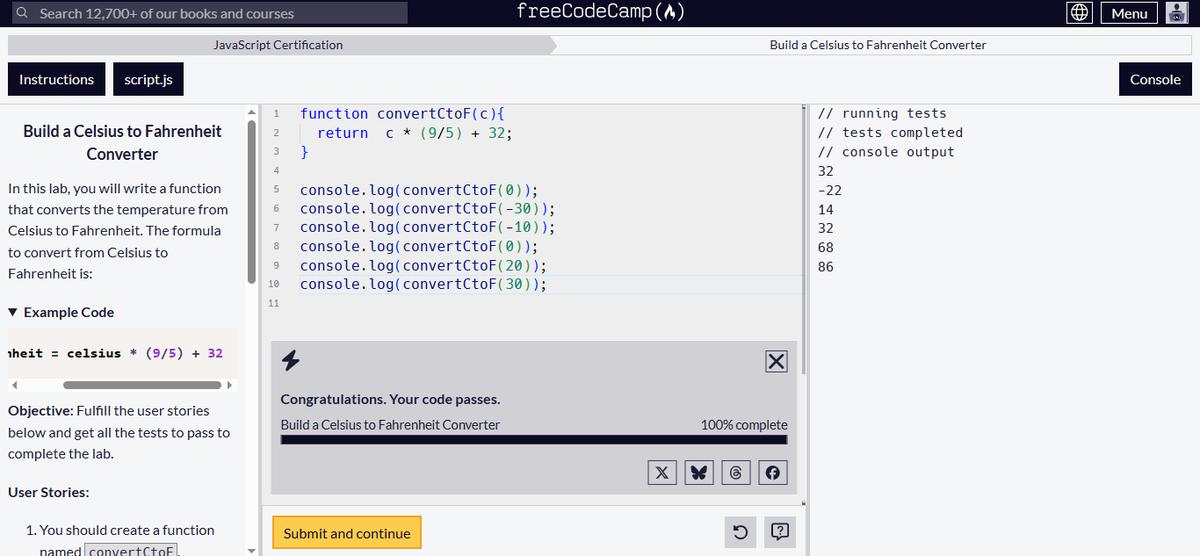The width and height of the screenshot is (1200, 556).
Task: Share completion on Bluesky
Action: tap(699, 472)
